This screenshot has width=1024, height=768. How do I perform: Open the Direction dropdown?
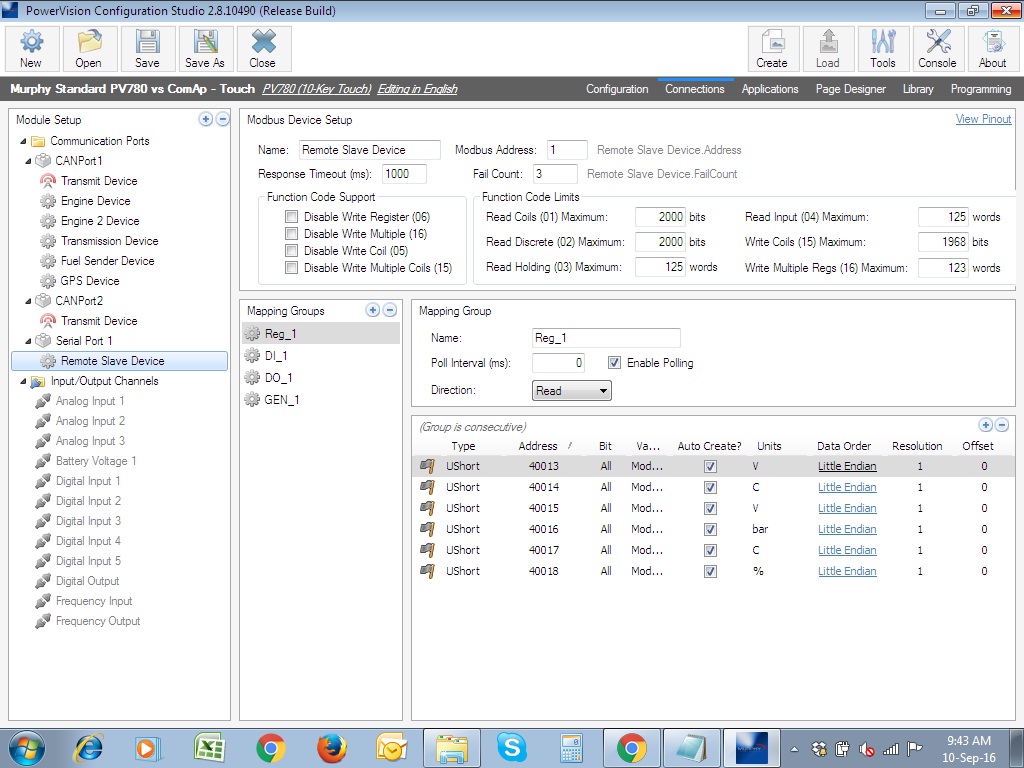571,391
